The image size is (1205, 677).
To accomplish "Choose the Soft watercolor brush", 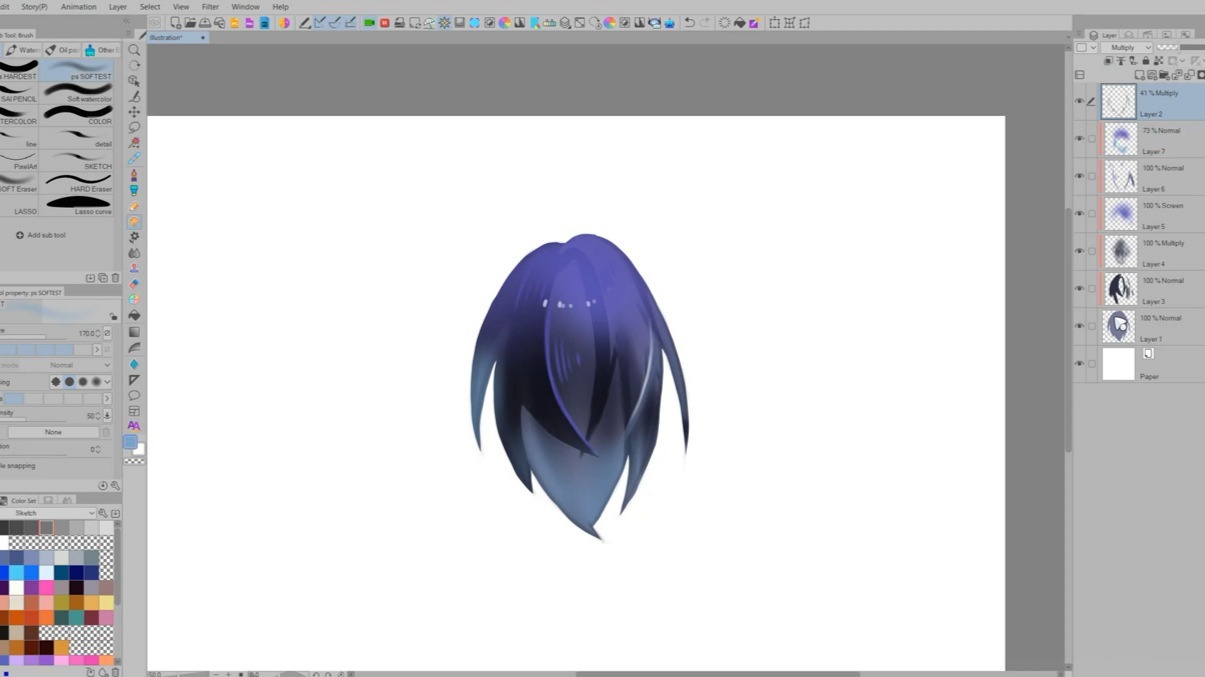I will pos(78,94).
